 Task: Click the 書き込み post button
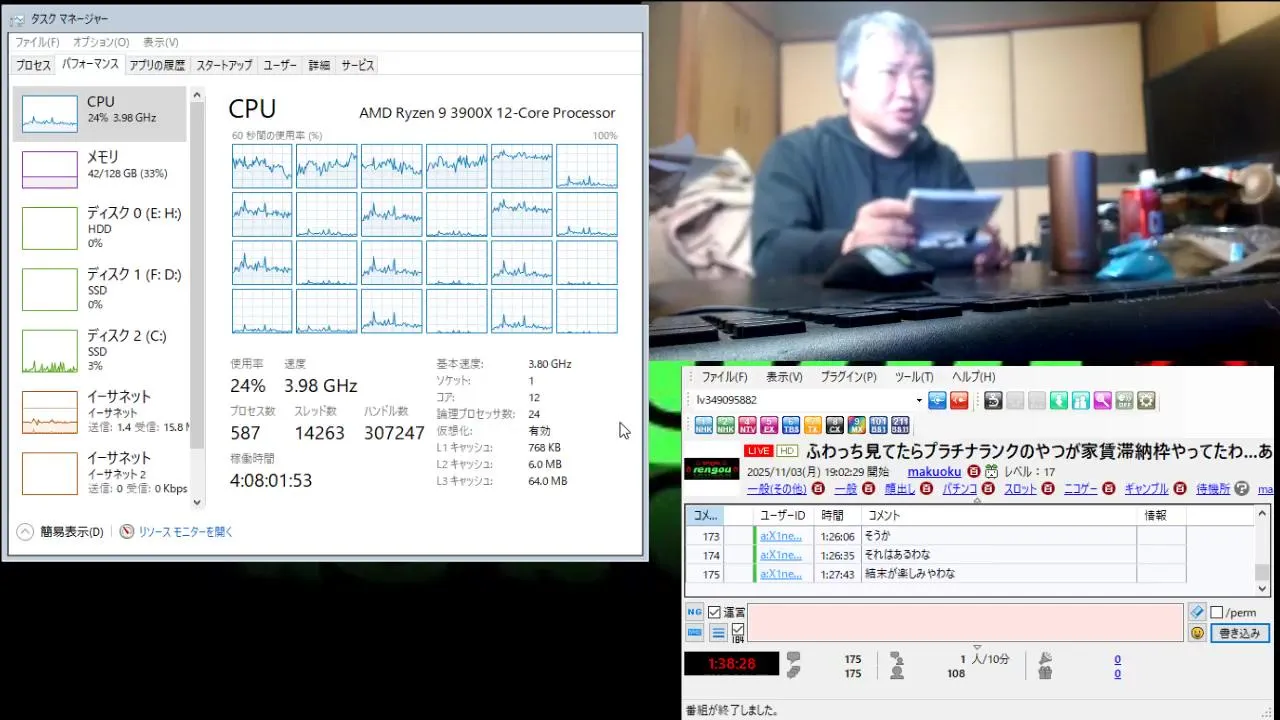coord(1240,633)
